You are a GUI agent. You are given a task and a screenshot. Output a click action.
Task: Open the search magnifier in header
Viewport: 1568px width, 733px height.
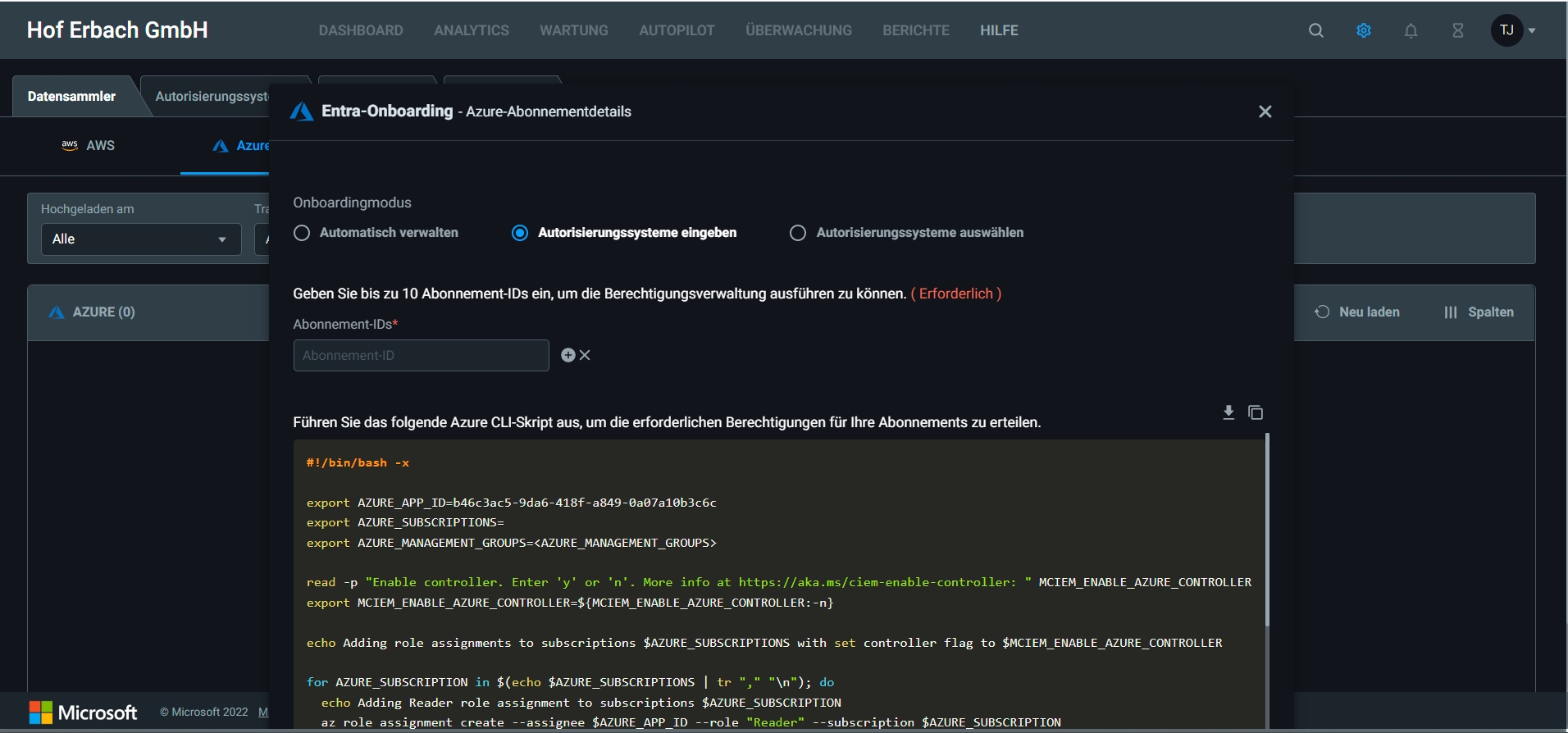coord(1315,30)
